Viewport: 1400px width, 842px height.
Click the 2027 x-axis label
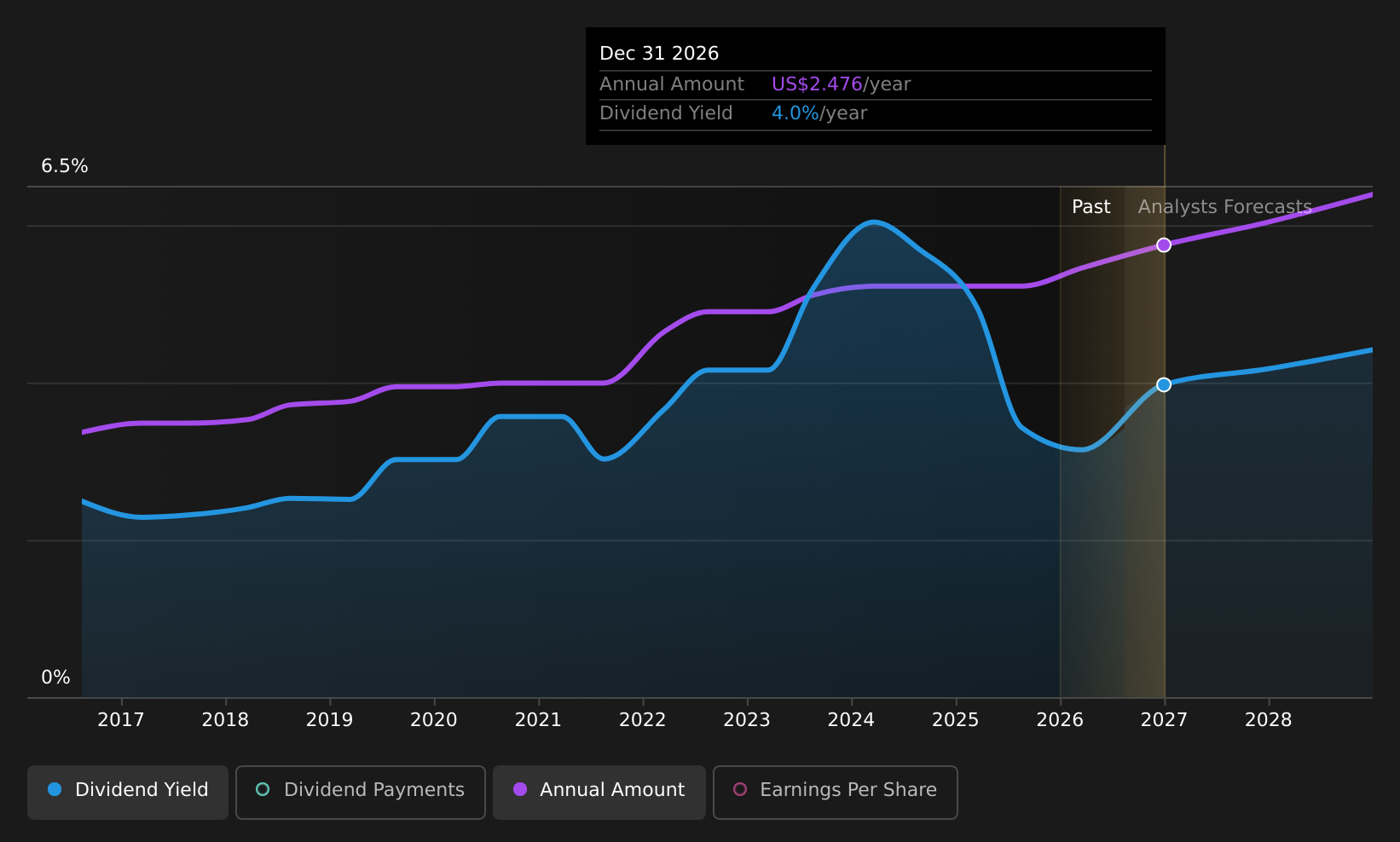tap(1164, 720)
